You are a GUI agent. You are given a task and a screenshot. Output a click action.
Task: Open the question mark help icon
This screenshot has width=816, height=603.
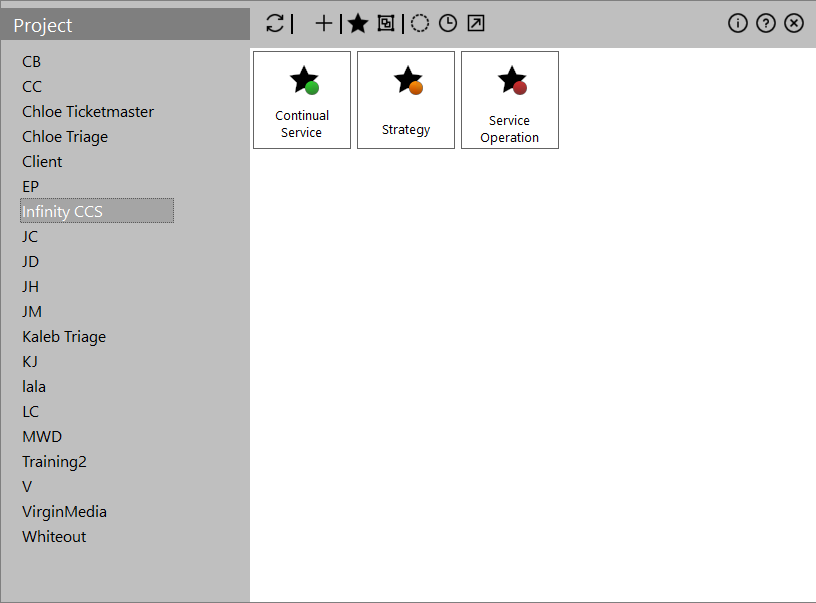[x=766, y=23]
